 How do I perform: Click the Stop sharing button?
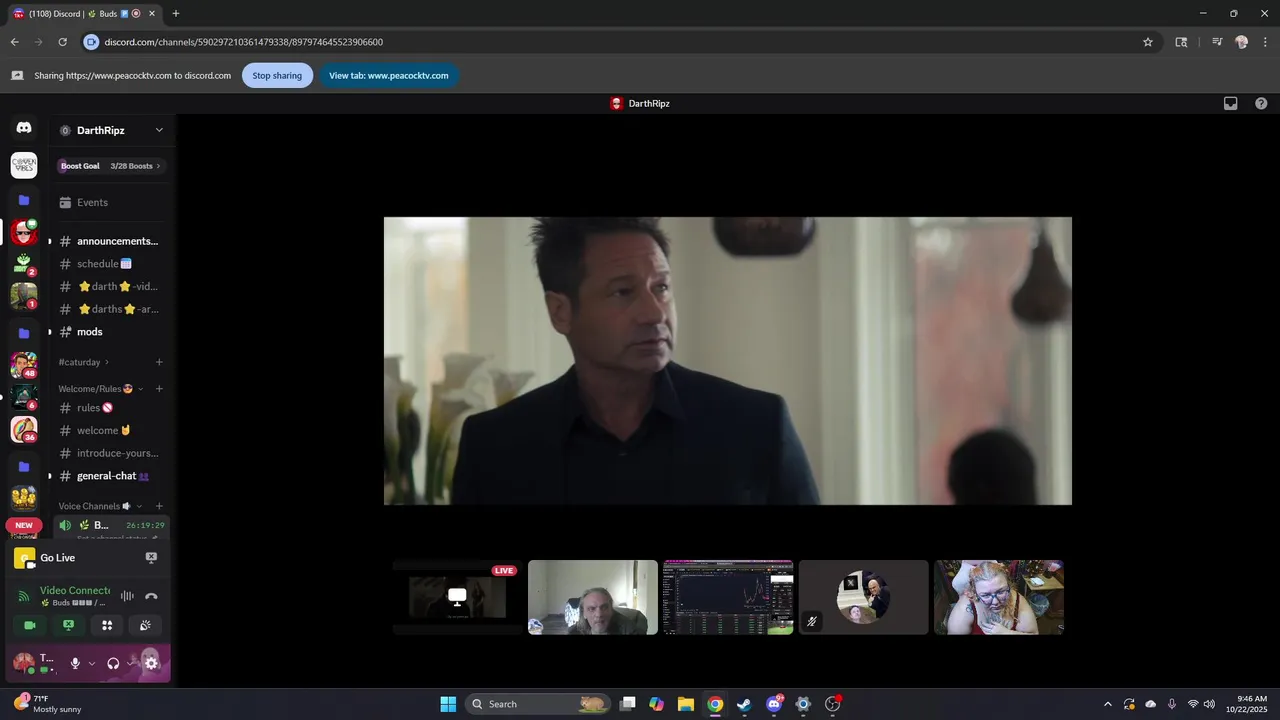coord(277,75)
